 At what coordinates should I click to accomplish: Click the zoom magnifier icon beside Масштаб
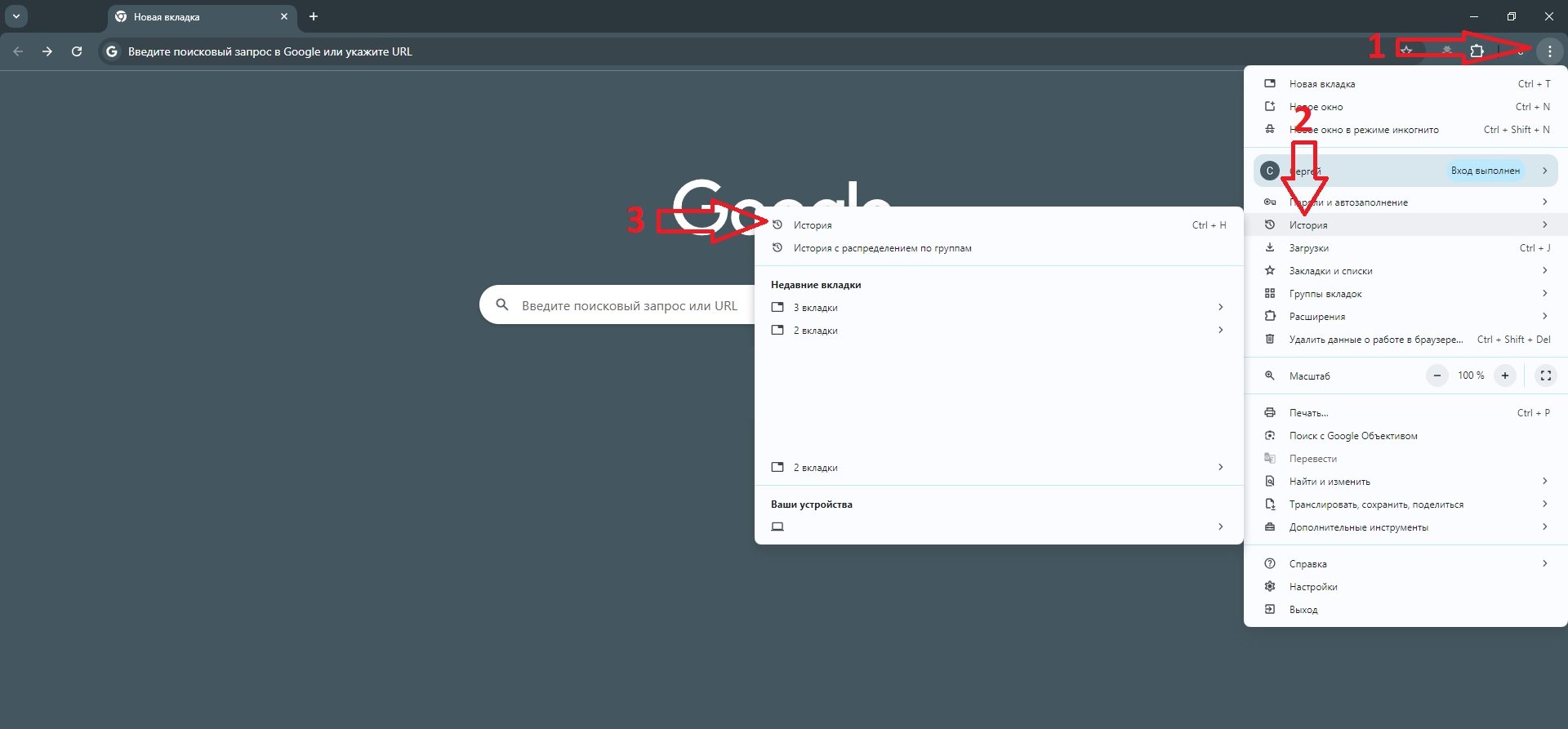coord(1269,376)
